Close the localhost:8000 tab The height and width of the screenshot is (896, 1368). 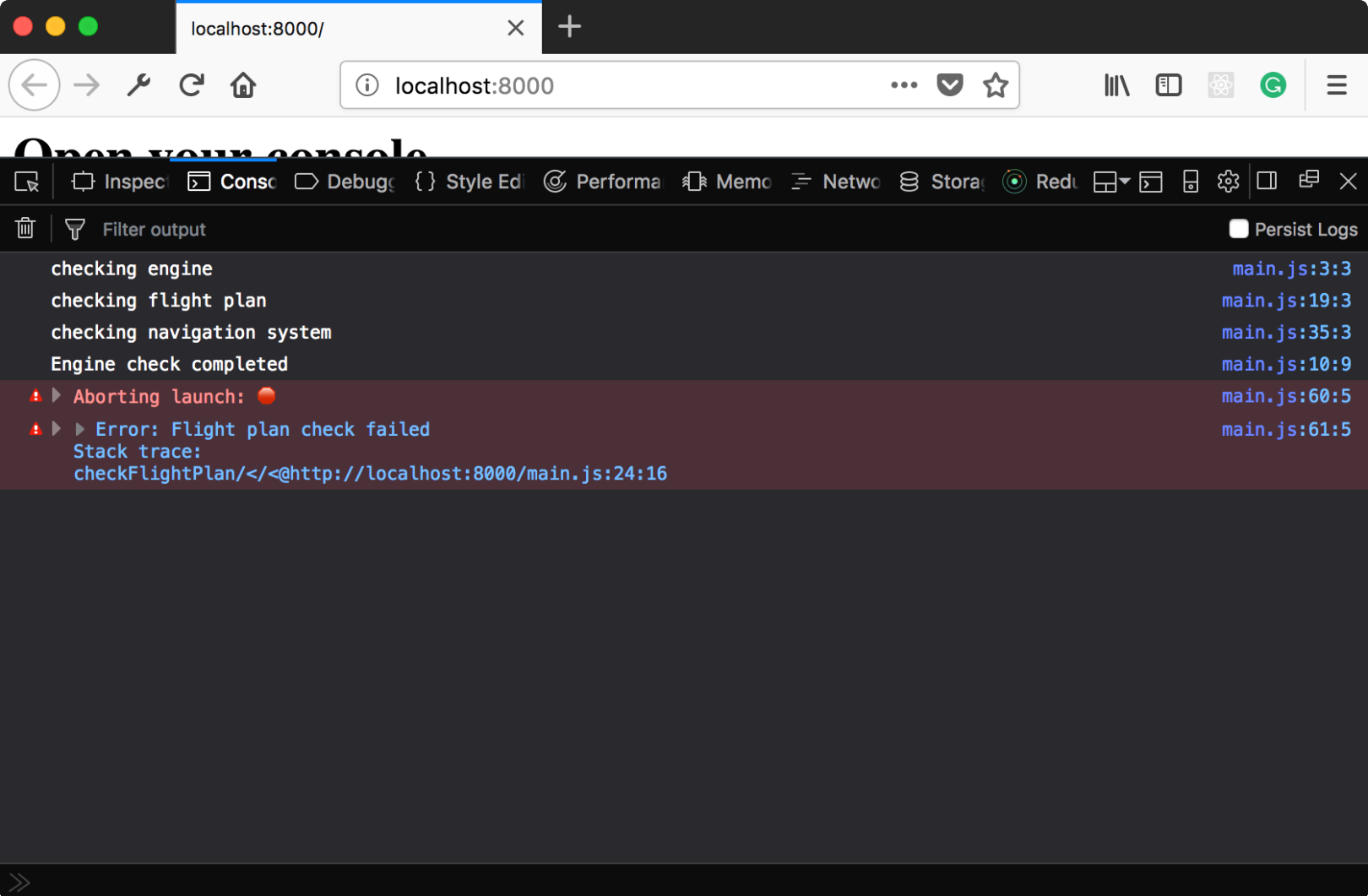[516, 28]
